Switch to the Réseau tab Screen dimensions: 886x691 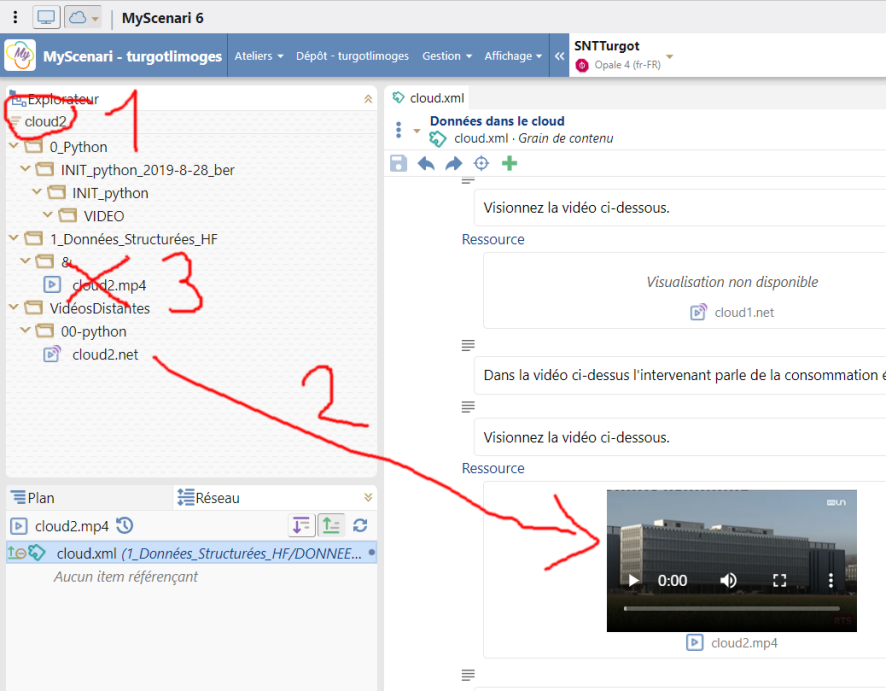(x=209, y=498)
